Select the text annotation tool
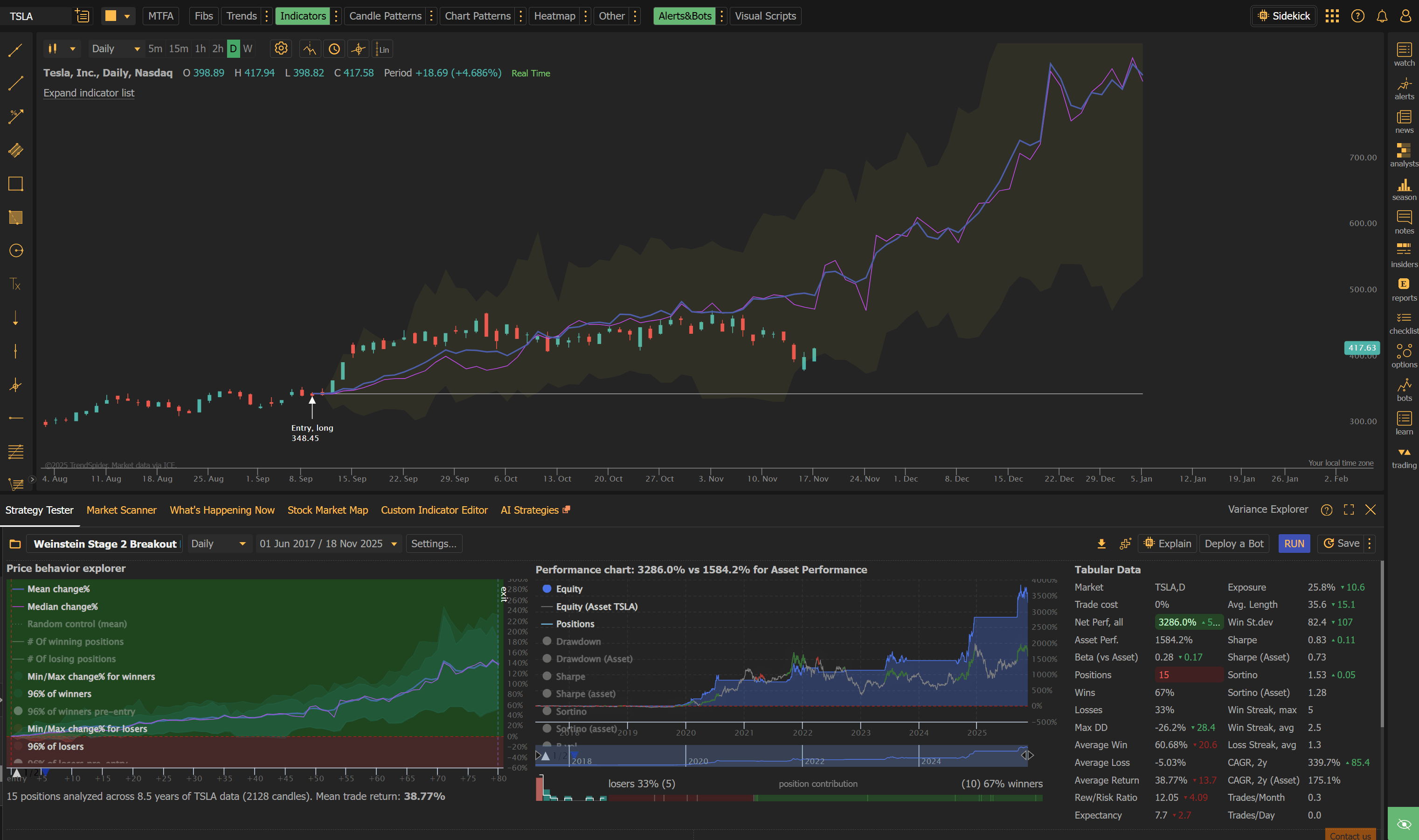 point(15,284)
